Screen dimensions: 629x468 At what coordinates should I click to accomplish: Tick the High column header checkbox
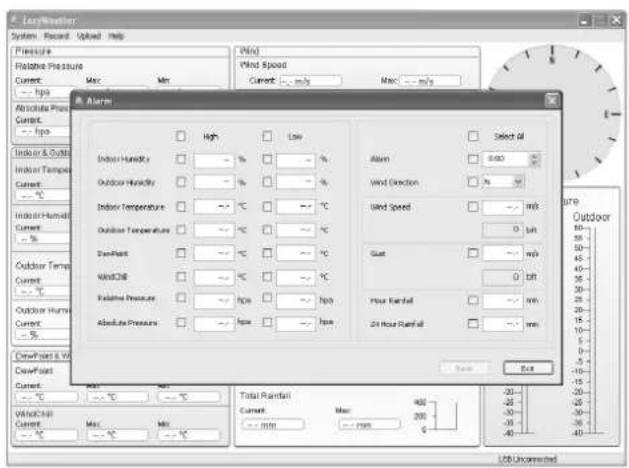[181, 136]
